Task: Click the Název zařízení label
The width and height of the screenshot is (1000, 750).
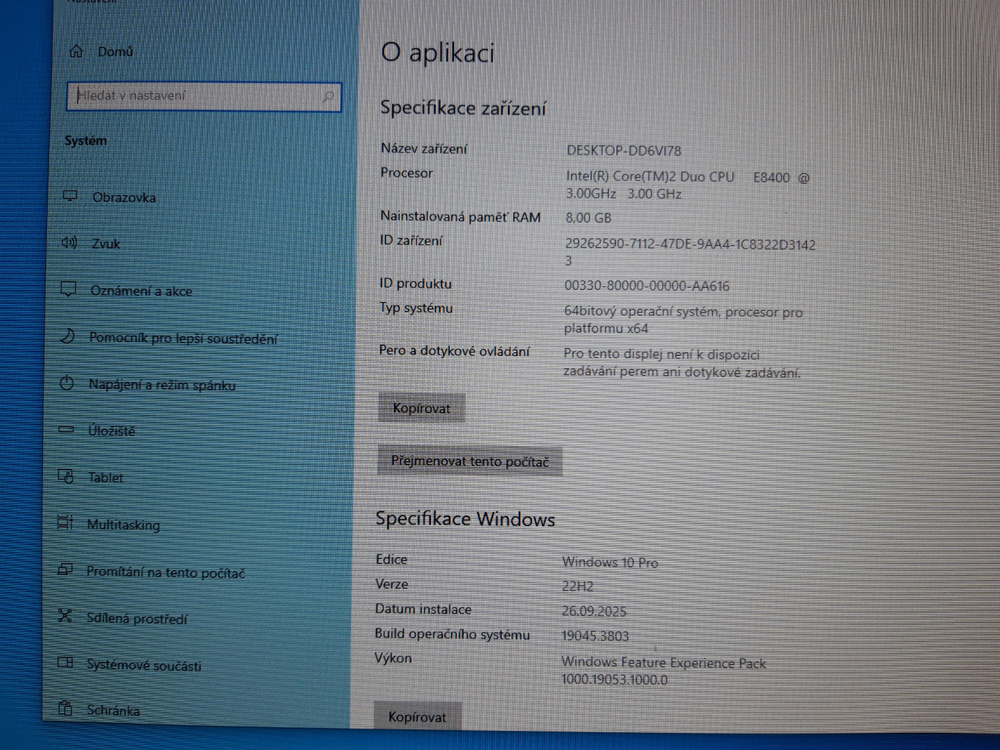Action: (423, 149)
